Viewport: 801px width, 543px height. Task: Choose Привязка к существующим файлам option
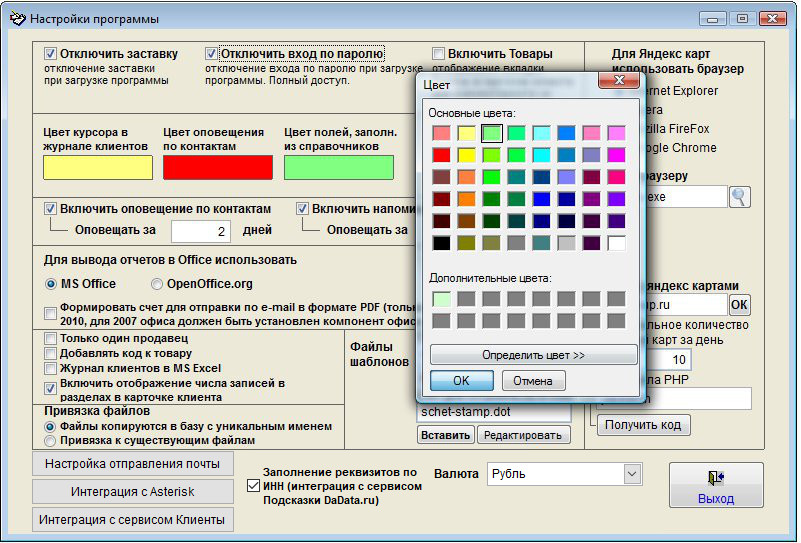[x=50, y=440]
